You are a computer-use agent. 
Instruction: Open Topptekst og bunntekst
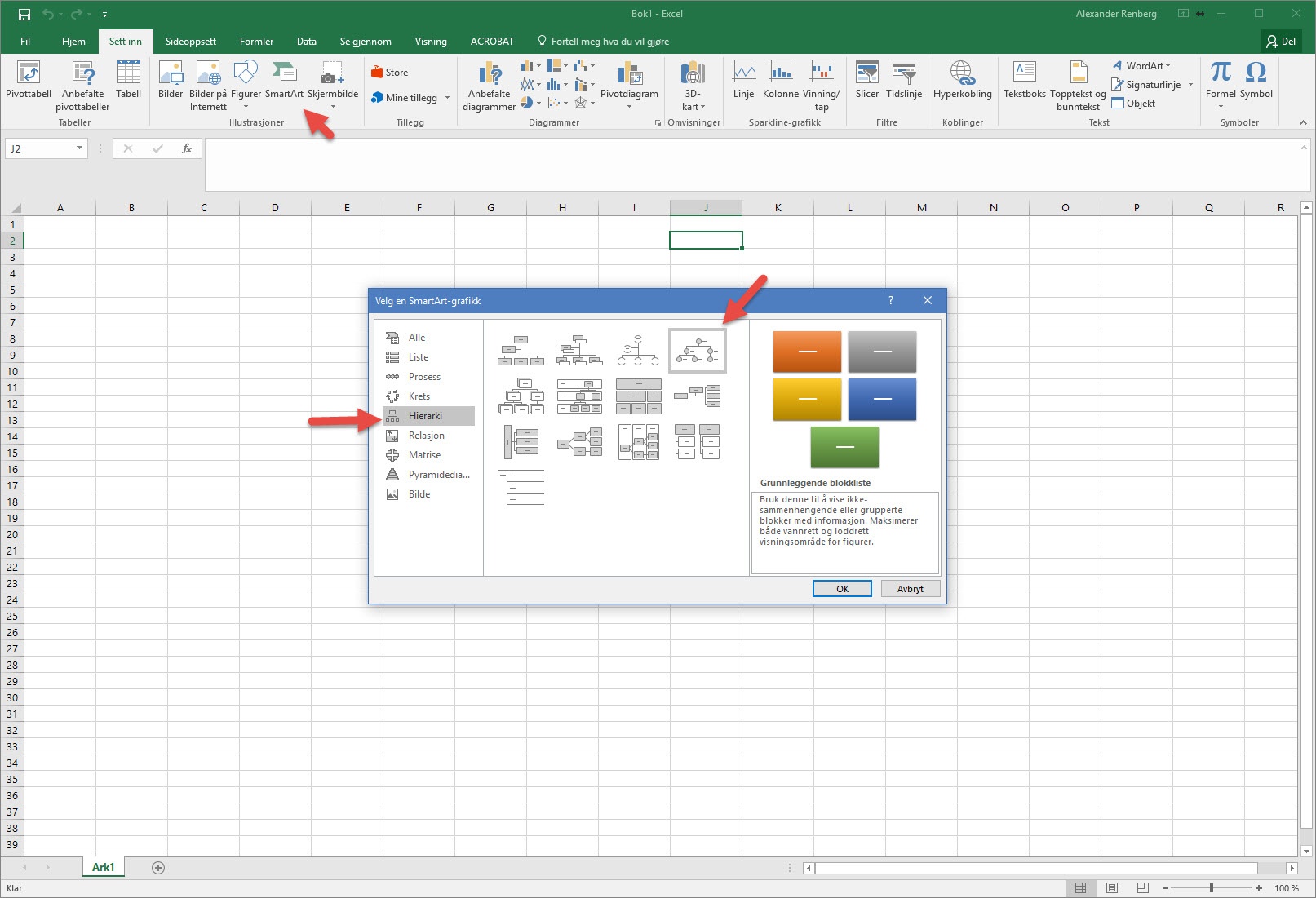[x=1078, y=86]
